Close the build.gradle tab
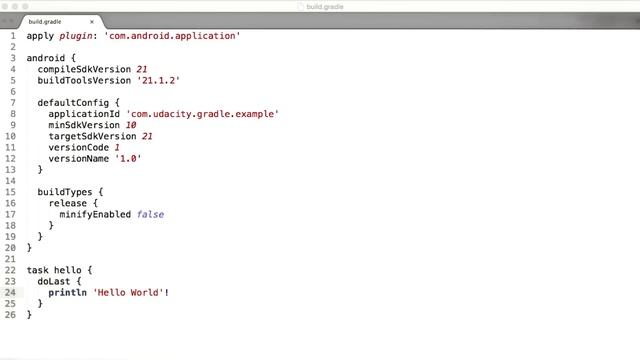 [92, 22]
